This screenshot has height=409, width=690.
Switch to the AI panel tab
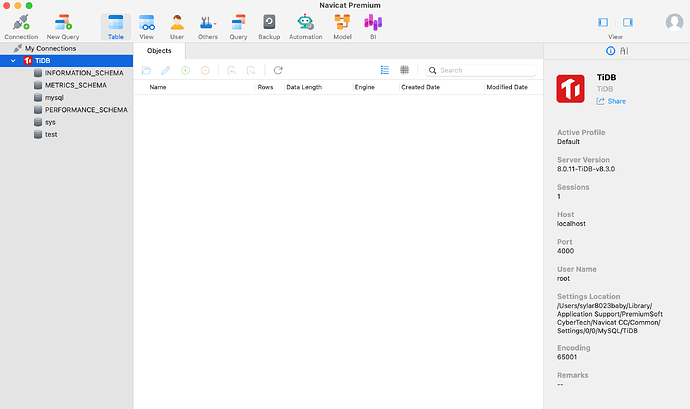click(x=624, y=51)
